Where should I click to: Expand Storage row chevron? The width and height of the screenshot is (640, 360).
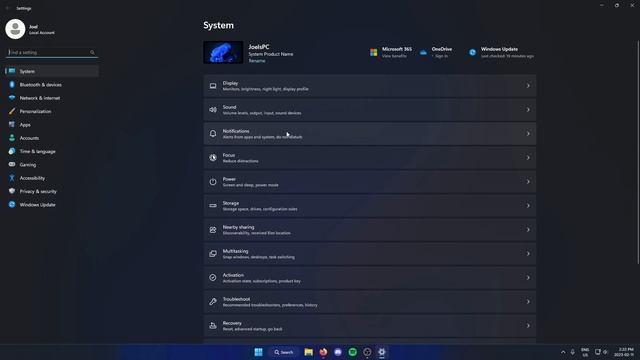point(528,206)
